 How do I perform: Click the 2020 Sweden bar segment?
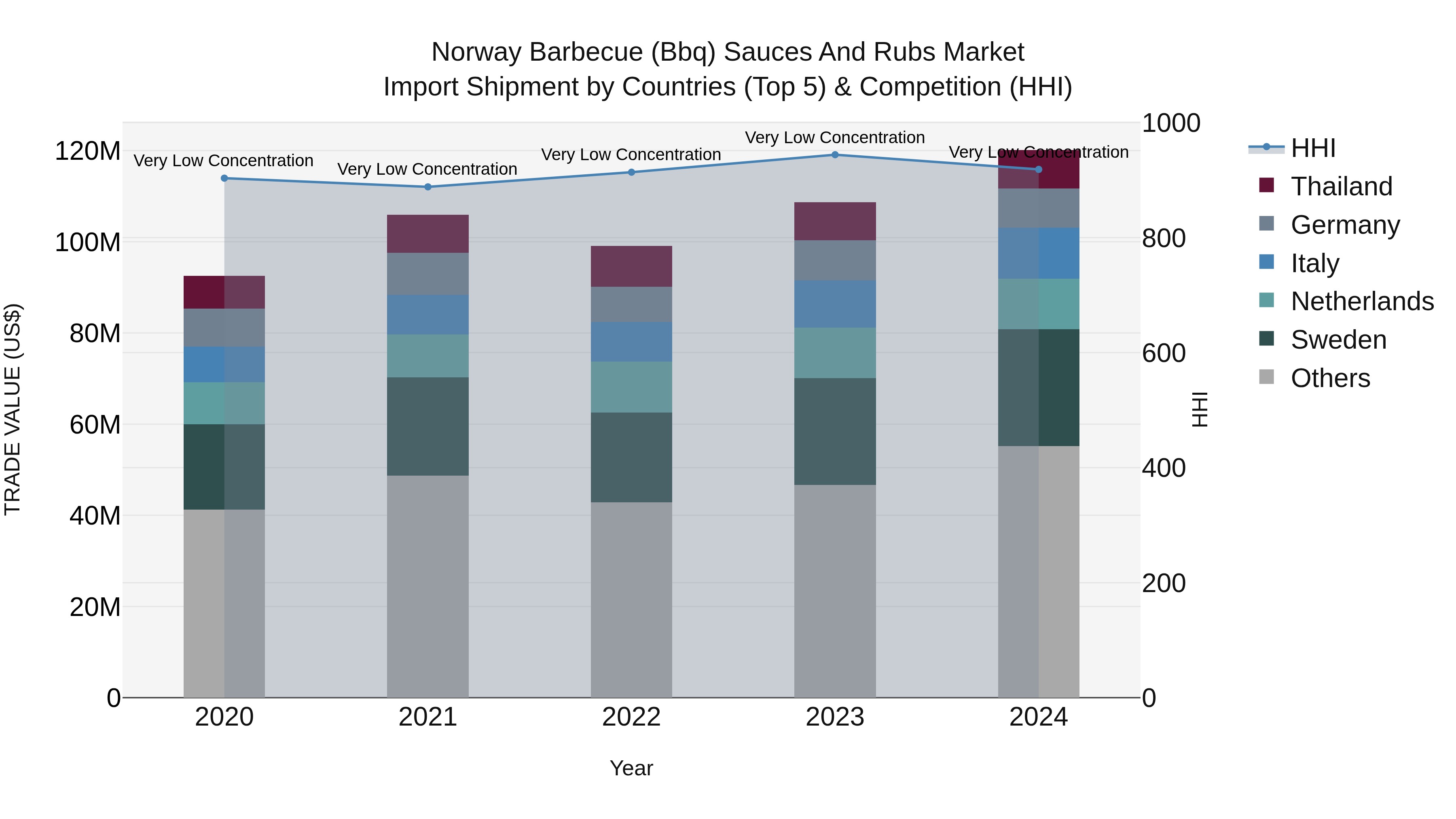tap(224, 467)
